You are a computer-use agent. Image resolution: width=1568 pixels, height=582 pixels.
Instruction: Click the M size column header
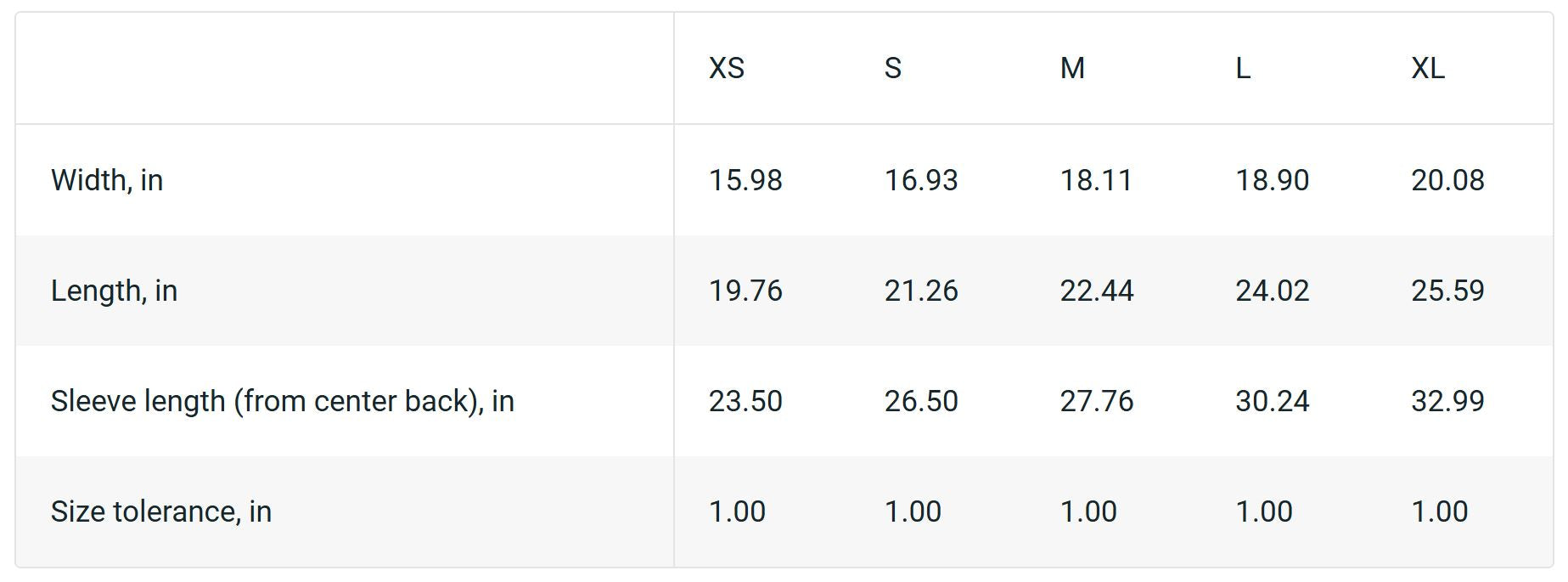pos(1072,68)
